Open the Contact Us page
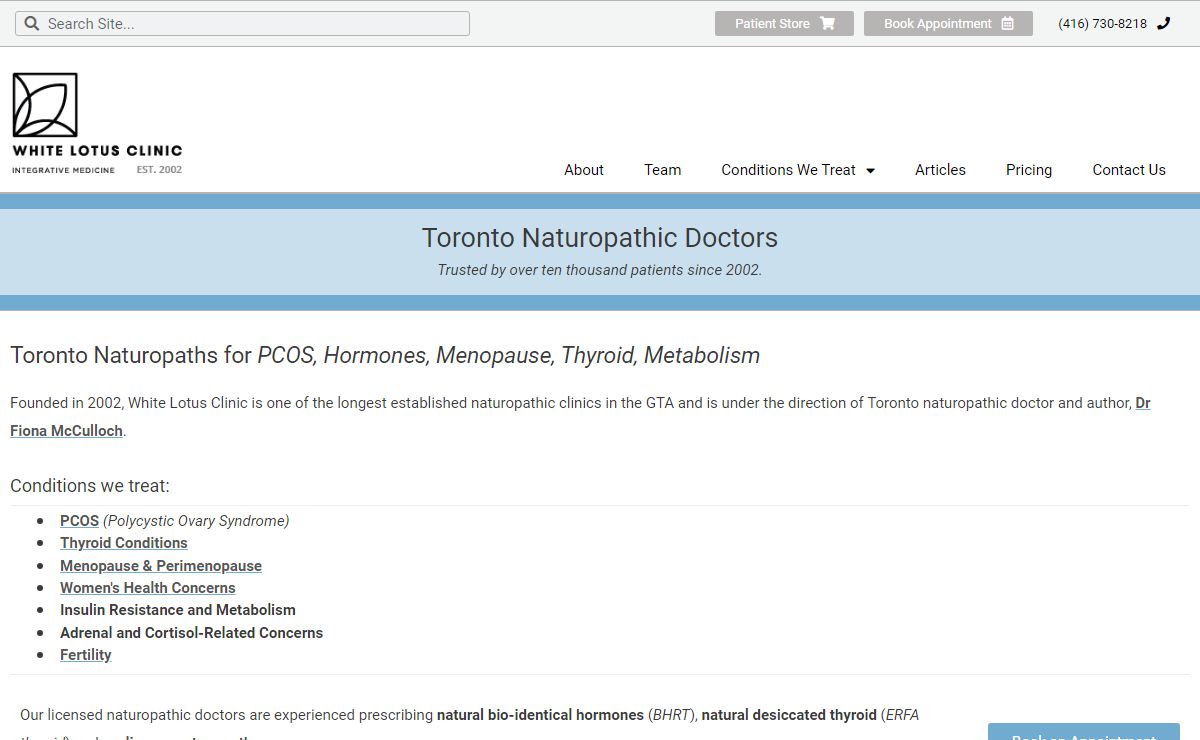The width and height of the screenshot is (1200, 740). point(1129,170)
